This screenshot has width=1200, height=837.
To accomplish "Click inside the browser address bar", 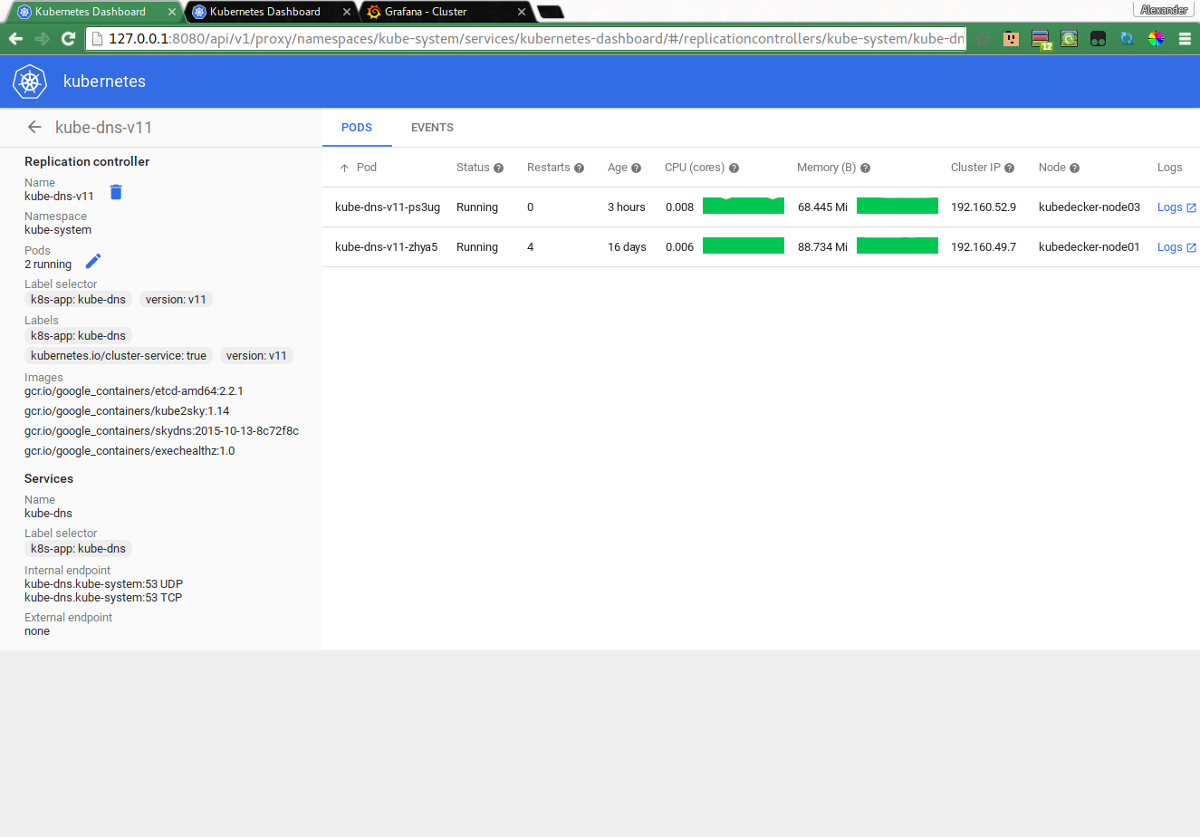I will [500, 38].
